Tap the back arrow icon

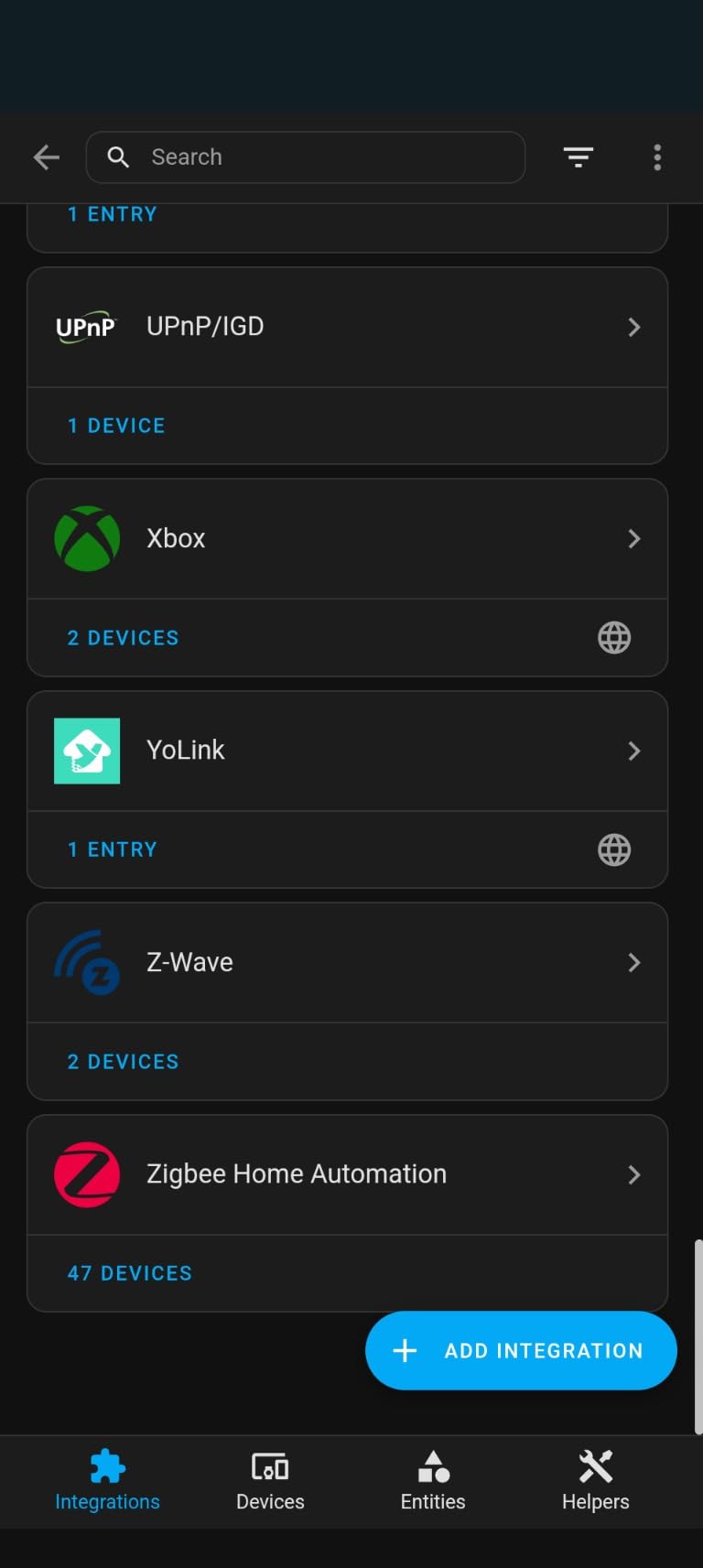47,157
